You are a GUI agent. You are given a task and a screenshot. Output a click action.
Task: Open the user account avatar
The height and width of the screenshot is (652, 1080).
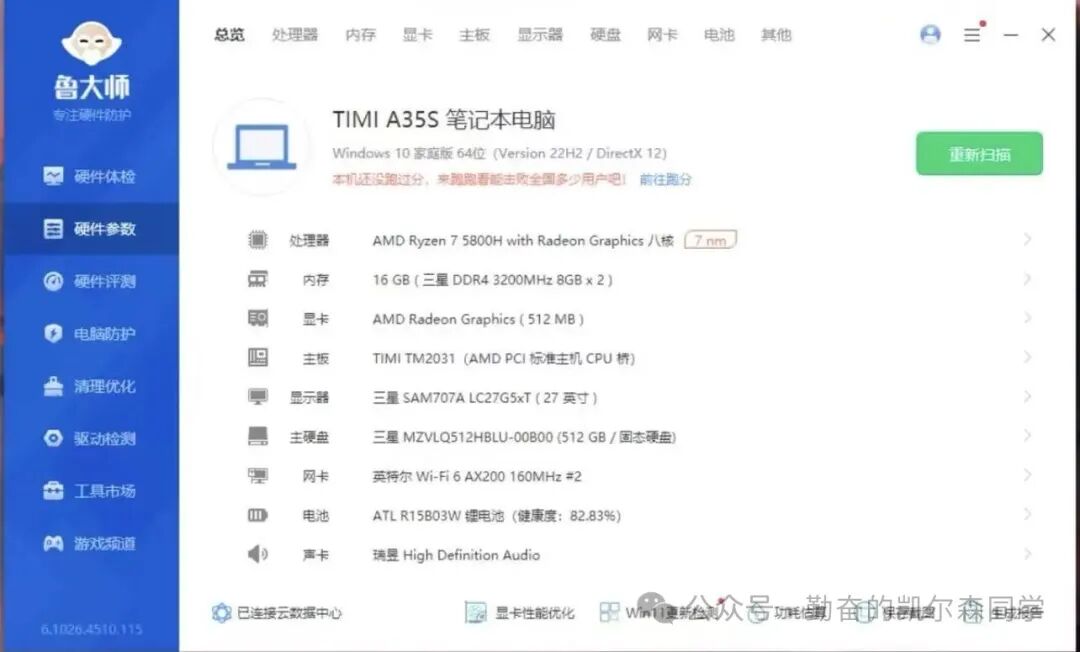tap(930, 34)
